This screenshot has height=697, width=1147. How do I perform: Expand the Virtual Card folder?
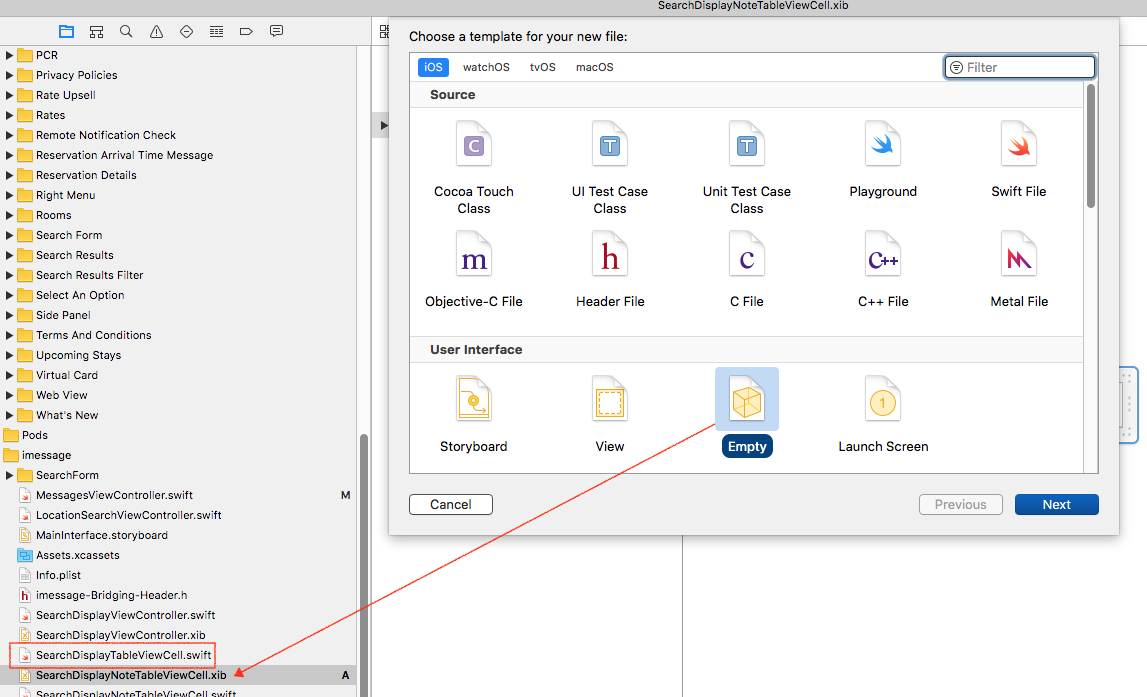[10, 375]
